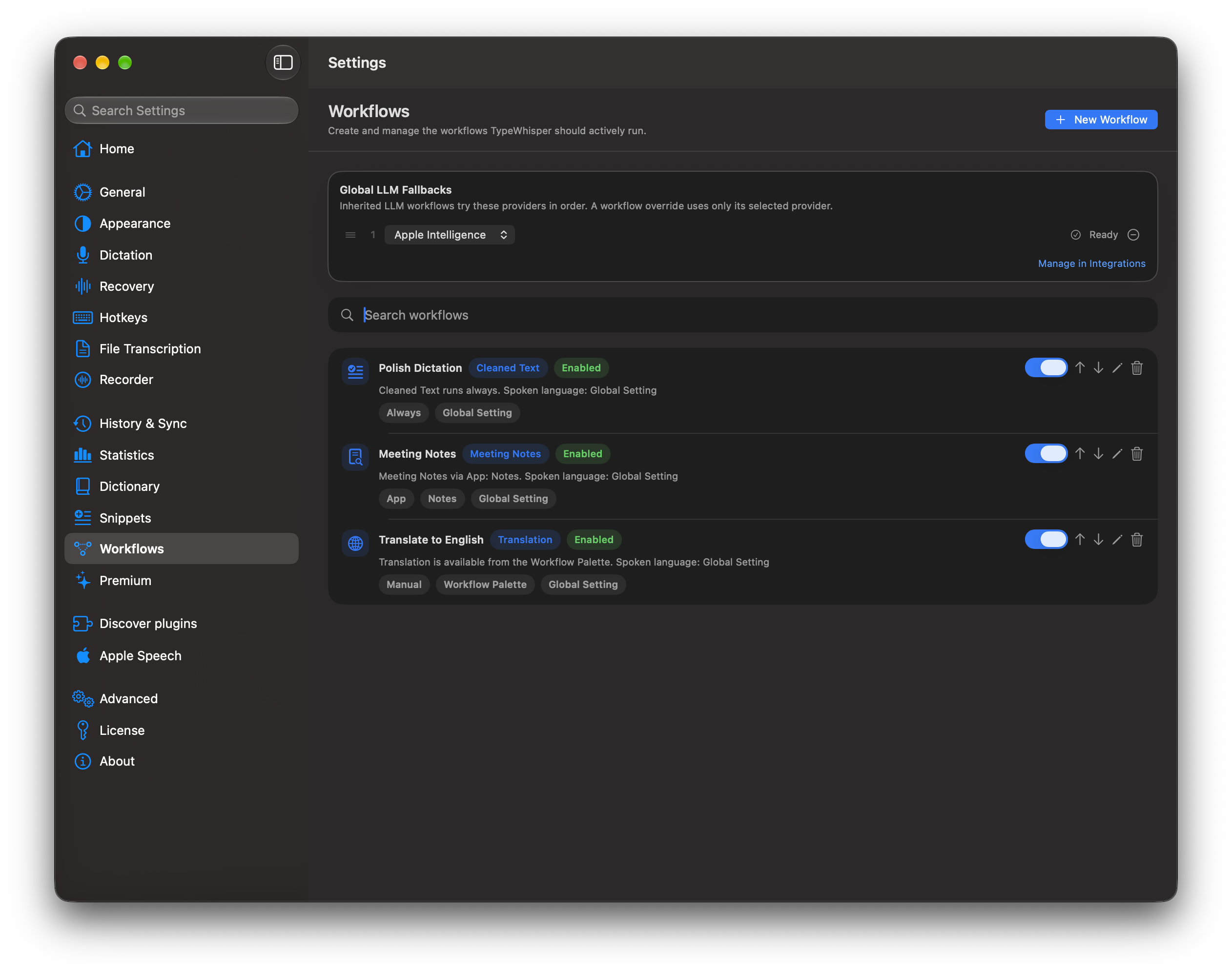This screenshot has width=1232, height=974.
Task: Edit the Meeting Notes workflow
Action: click(x=1117, y=454)
